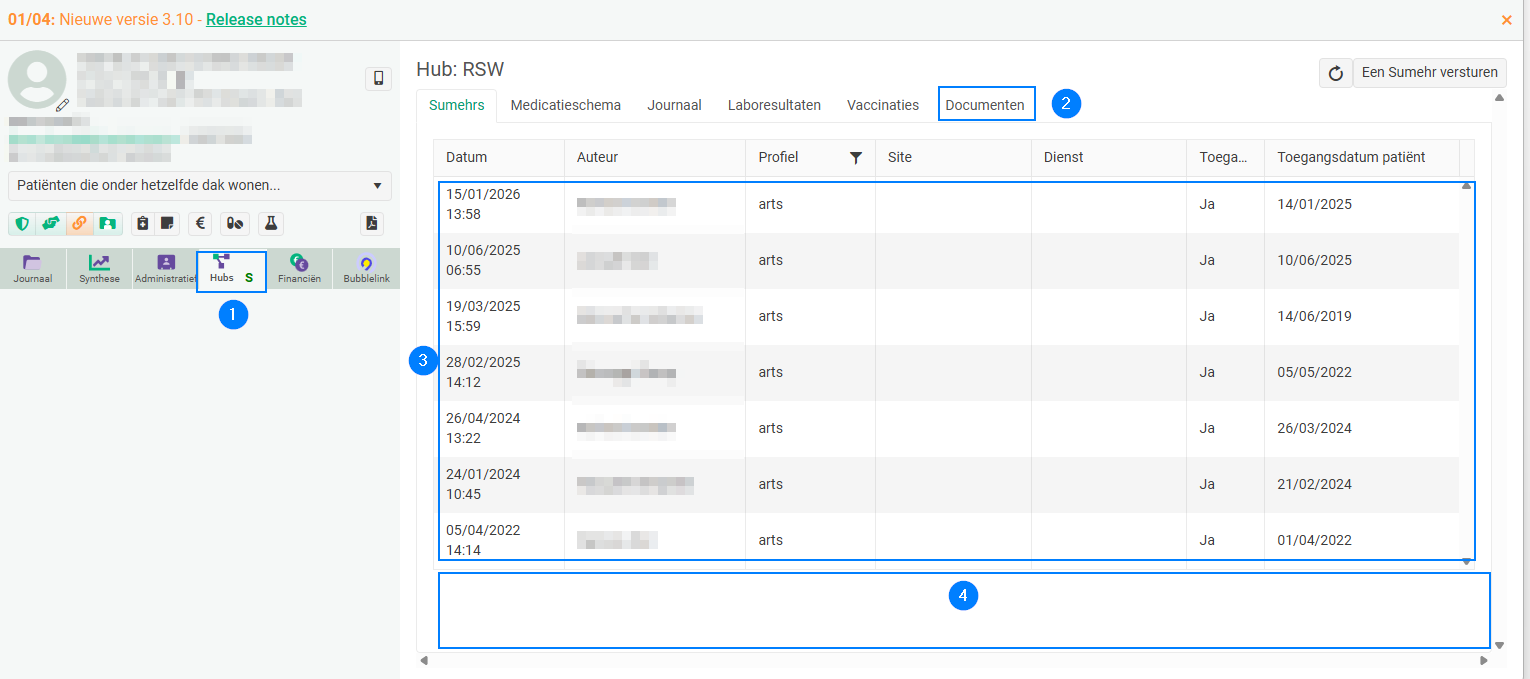Select the Sumehr row dated 15/01/2026
The image size is (1530, 679).
point(800,205)
